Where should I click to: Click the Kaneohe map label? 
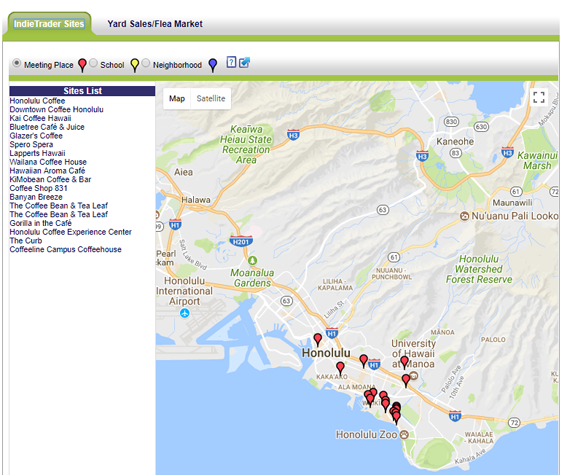pyautogui.click(x=455, y=141)
